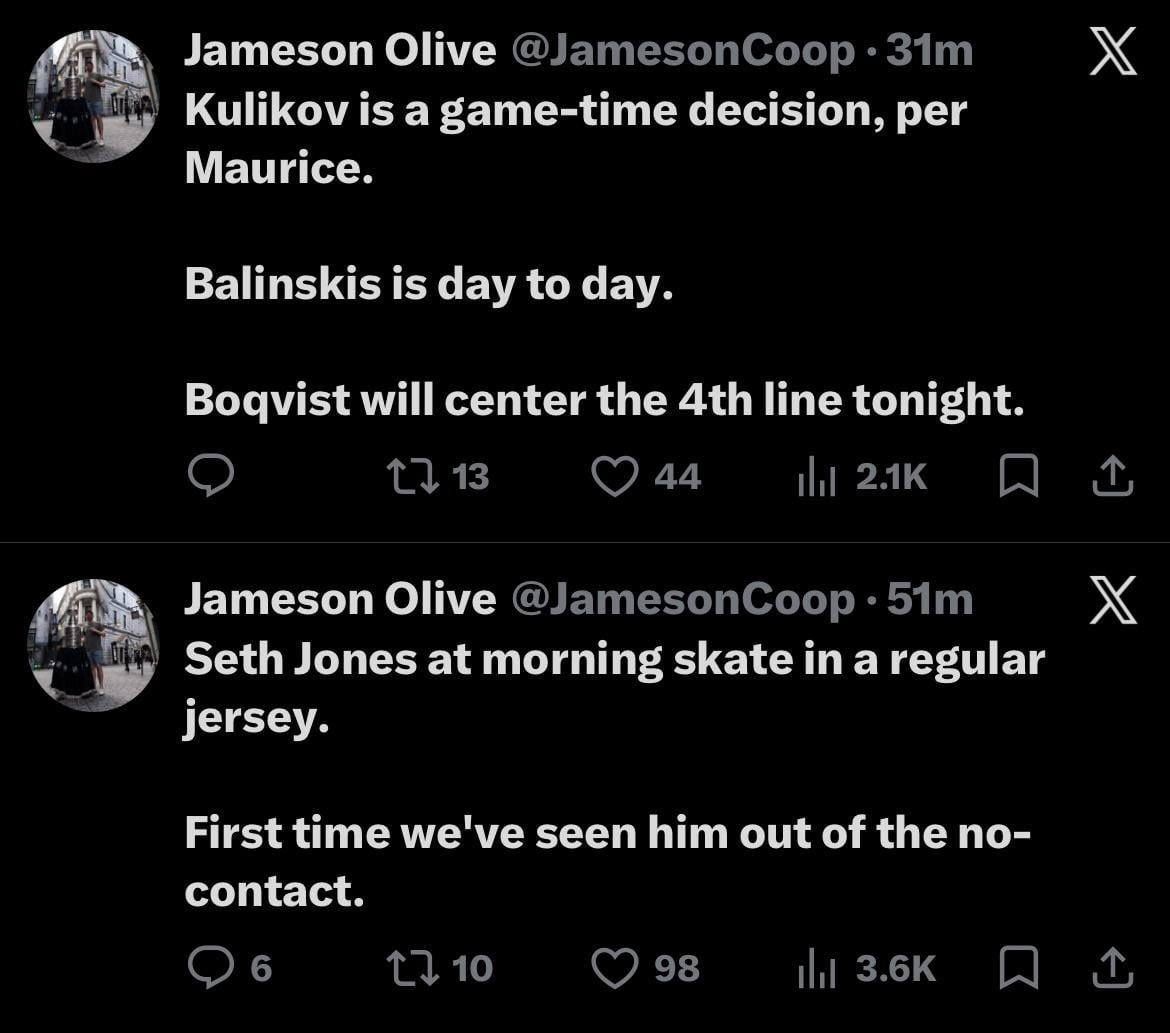Click the 31m timestamp on the top tweet
Screen dimensions: 1170x1033
pyautogui.click(x=929, y=52)
